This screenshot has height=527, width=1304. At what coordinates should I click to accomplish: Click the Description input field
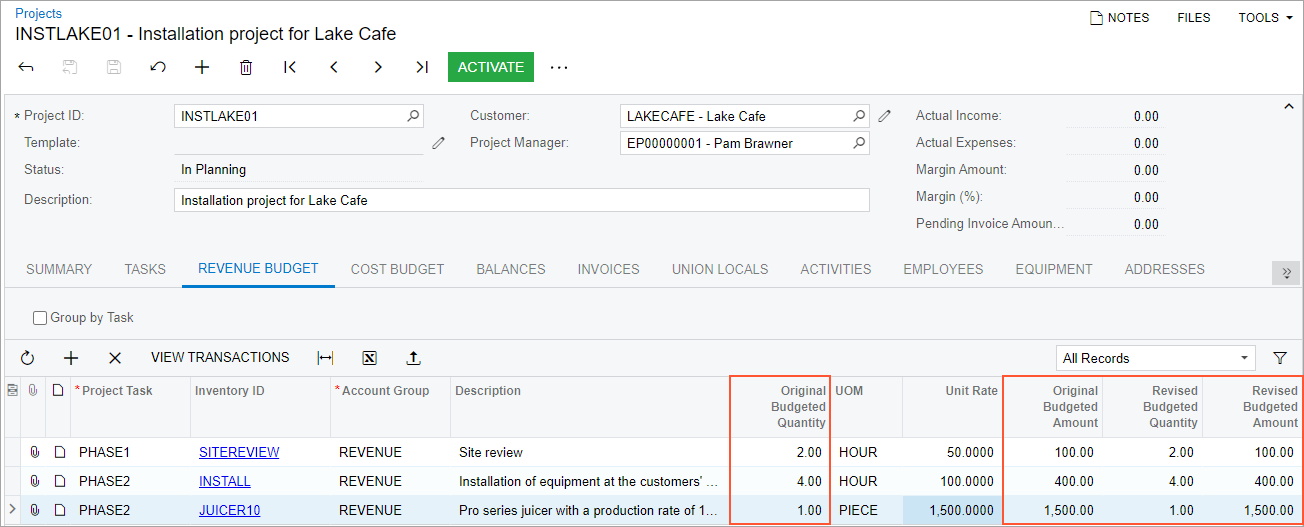point(520,200)
